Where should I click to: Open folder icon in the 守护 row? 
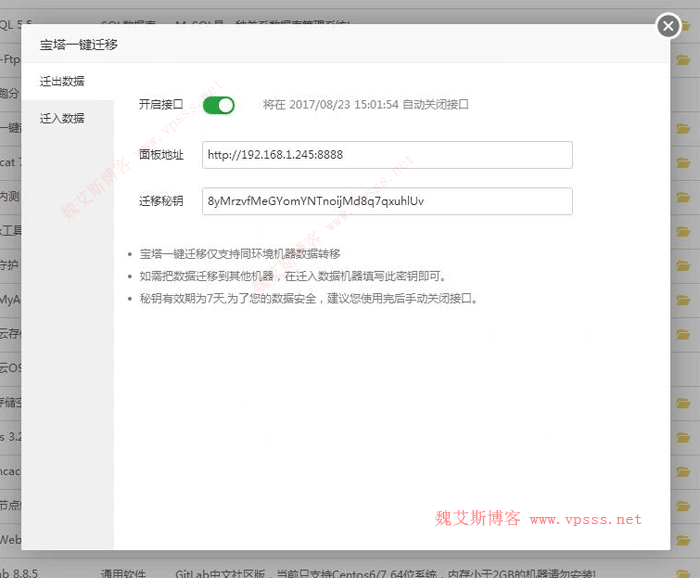coord(684,265)
